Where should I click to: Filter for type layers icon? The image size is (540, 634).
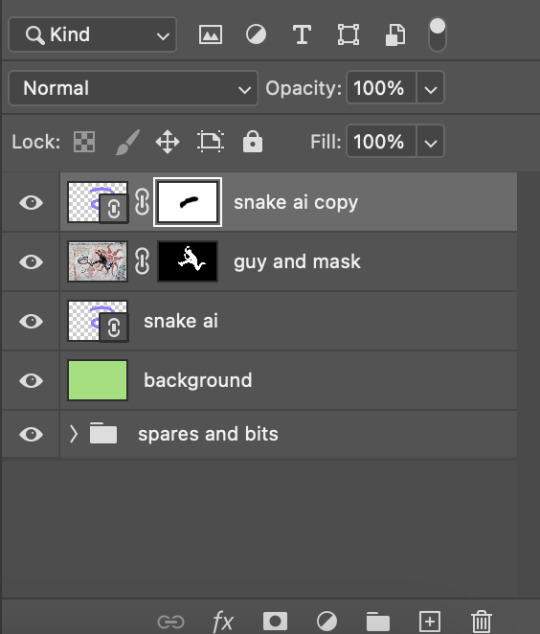(302, 35)
